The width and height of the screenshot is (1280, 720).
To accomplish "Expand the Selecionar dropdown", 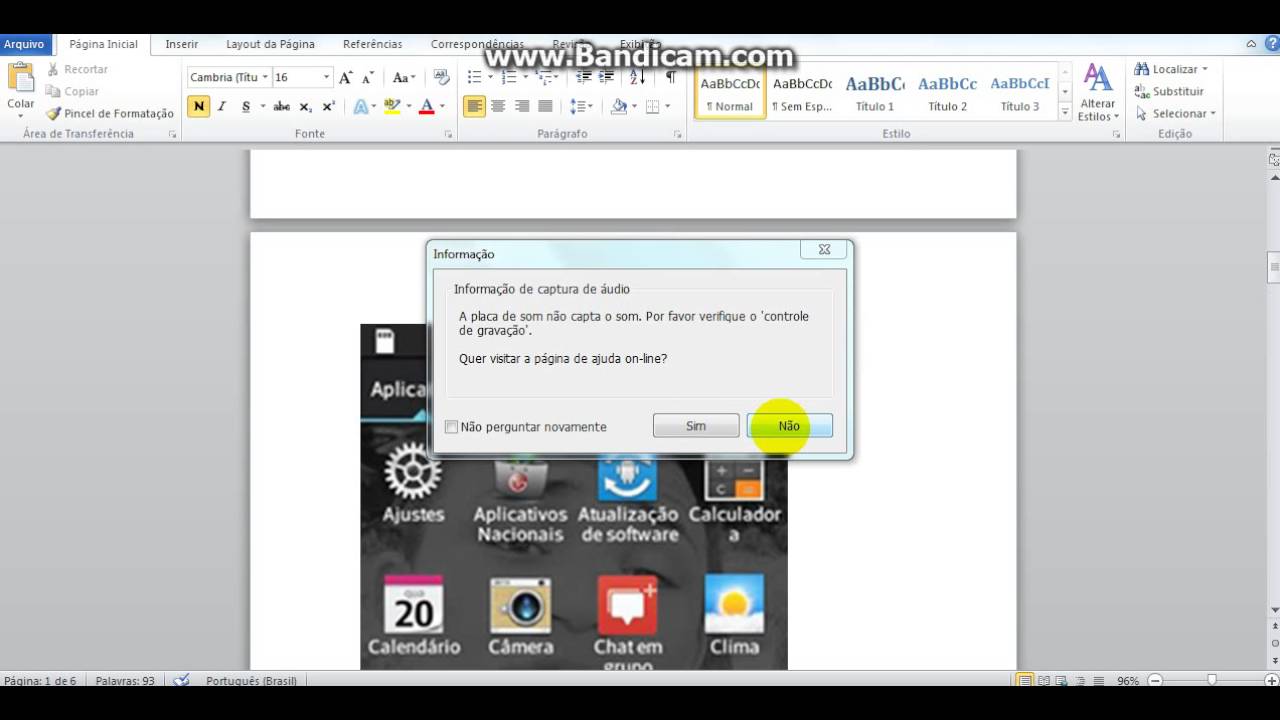I will [x=1213, y=113].
